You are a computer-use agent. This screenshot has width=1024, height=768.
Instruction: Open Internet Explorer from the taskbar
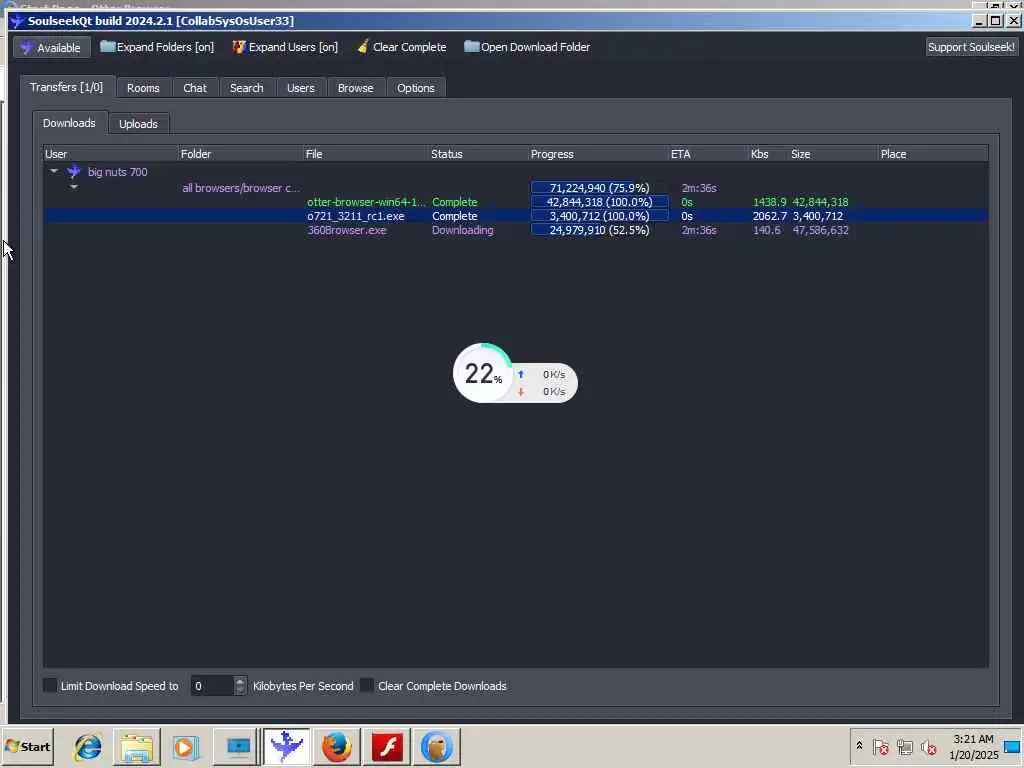(x=88, y=746)
